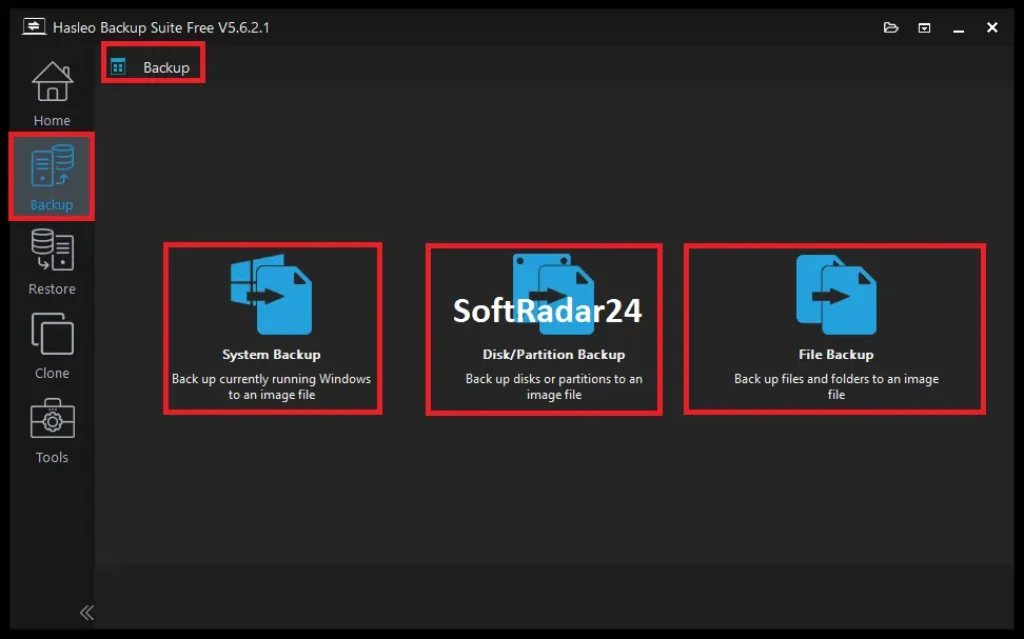The height and width of the screenshot is (639, 1024).
Task: Open the Restore section
Action: [x=52, y=261]
